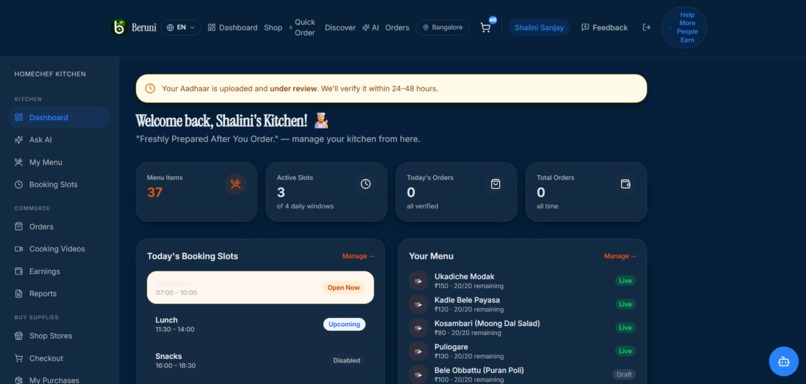Click Manage link for Today's Booking Slots
This screenshot has width=806, height=384.
(358, 256)
